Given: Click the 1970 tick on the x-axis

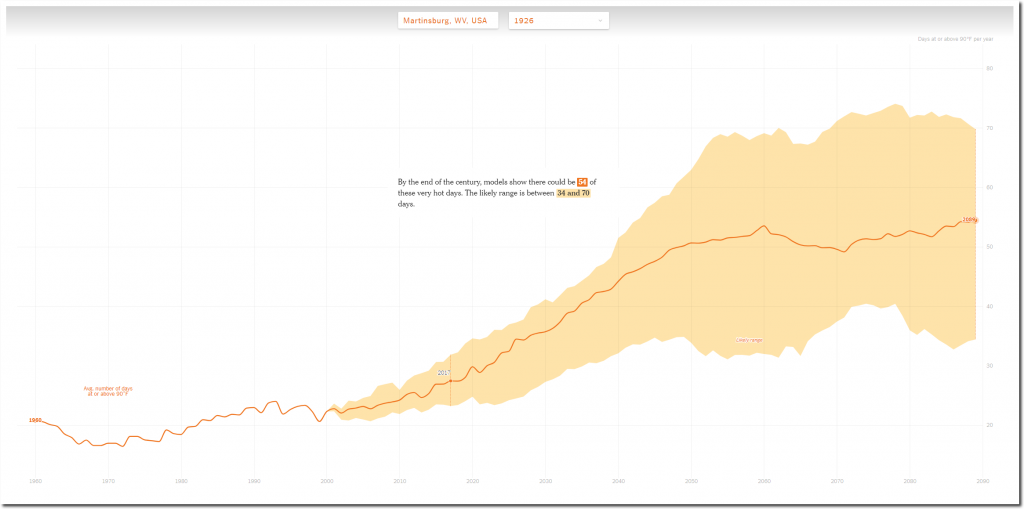Looking at the screenshot, I should coord(108,481).
